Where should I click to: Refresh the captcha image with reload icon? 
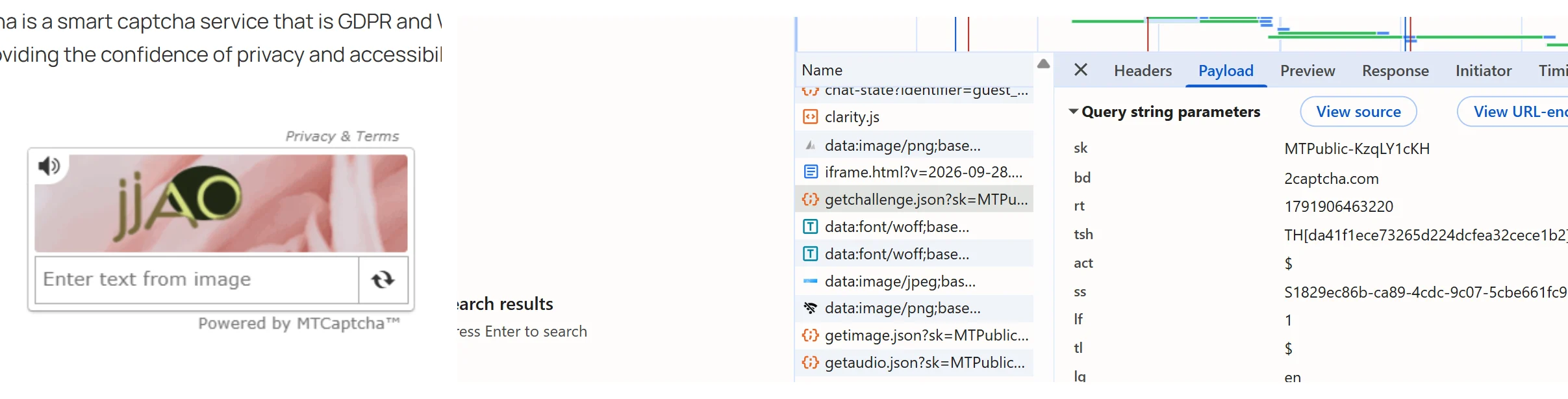(383, 279)
